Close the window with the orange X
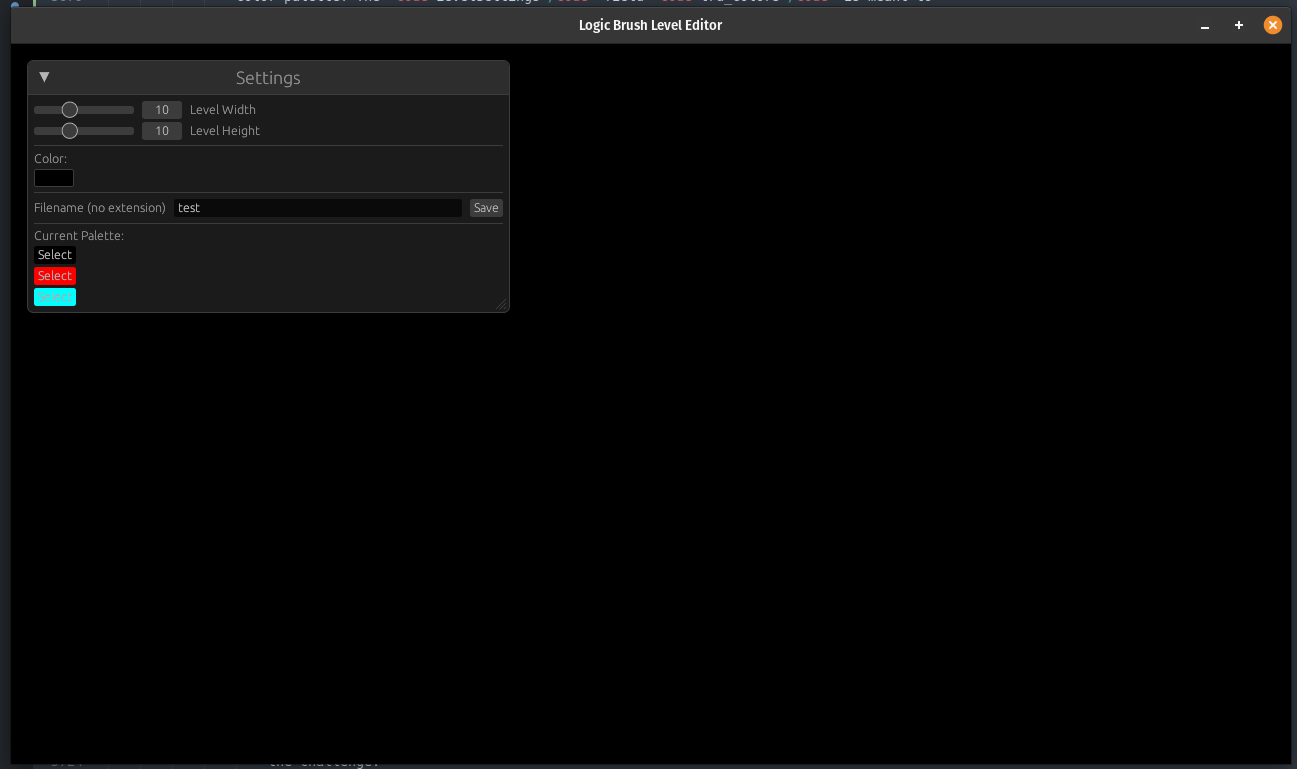Viewport: 1297px width, 769px height. (1273, 25)
